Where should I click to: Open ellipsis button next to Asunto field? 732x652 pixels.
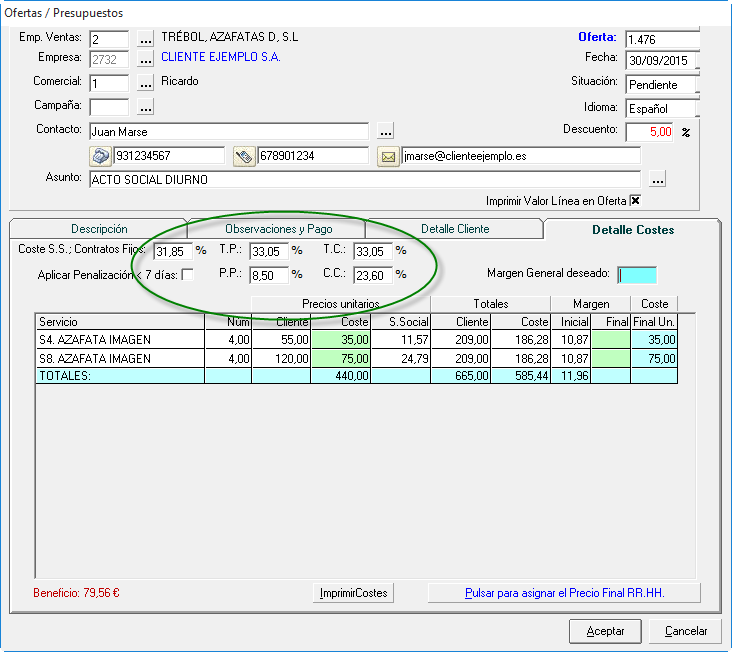point(658,180)
